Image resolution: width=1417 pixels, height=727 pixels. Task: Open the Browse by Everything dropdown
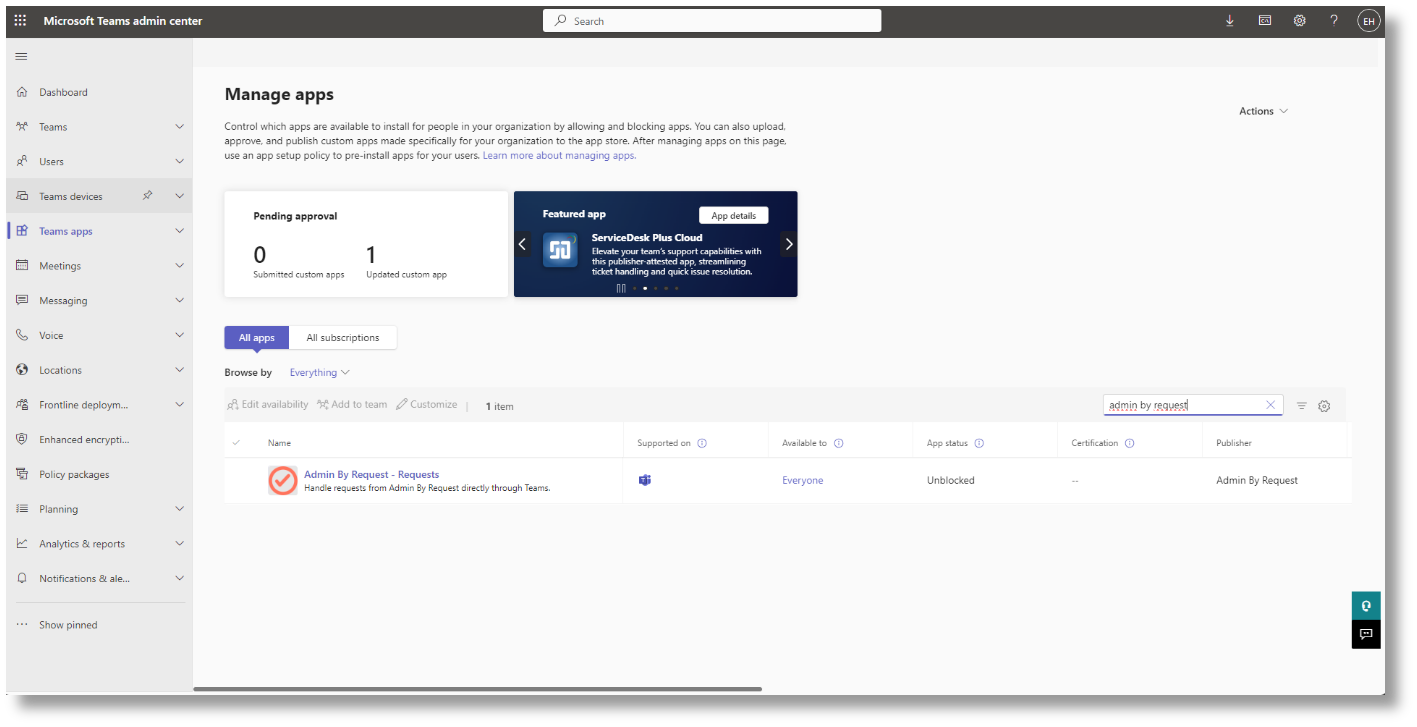tap(319, 372)
